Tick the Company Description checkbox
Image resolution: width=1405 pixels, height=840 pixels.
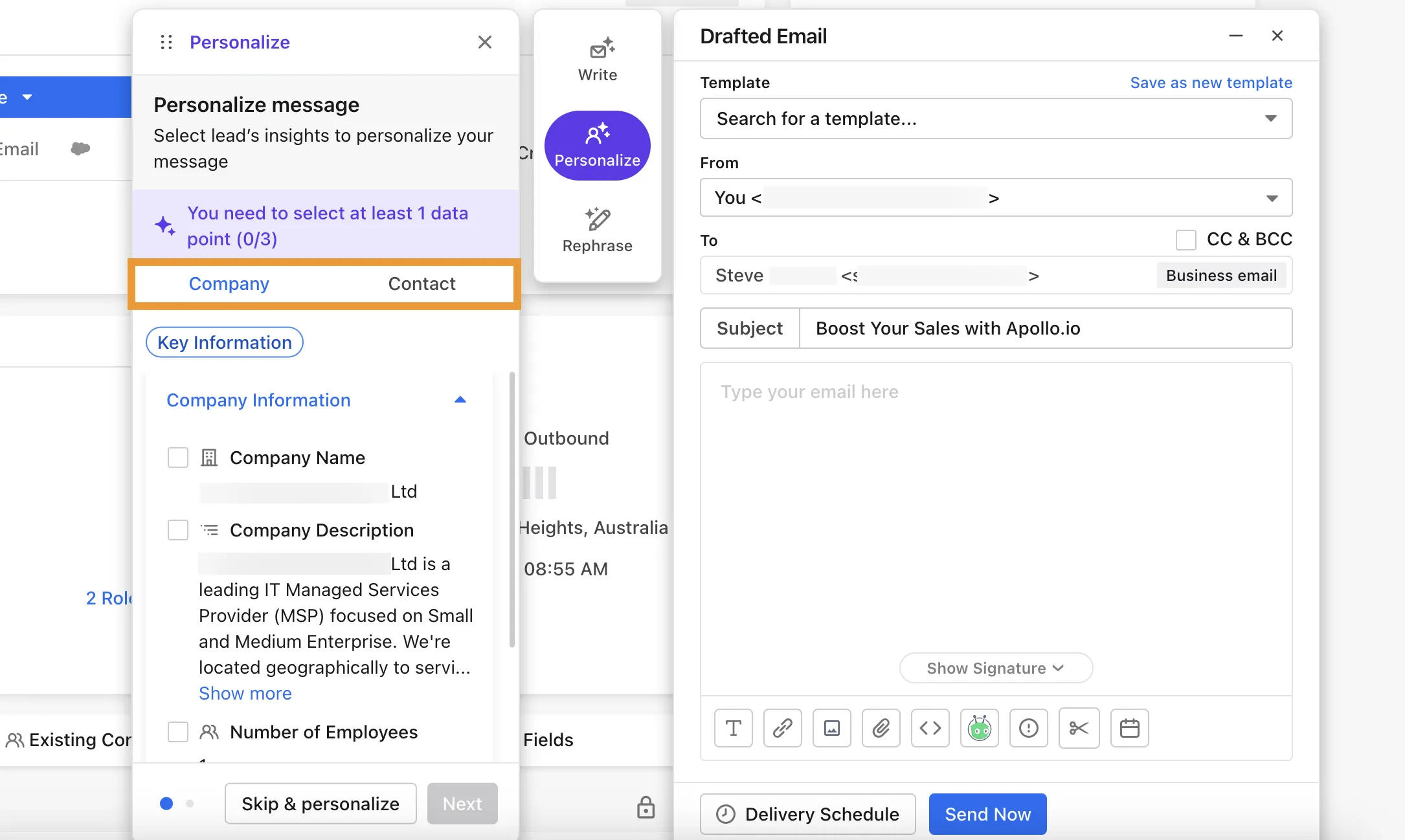(x=178, y=530)
